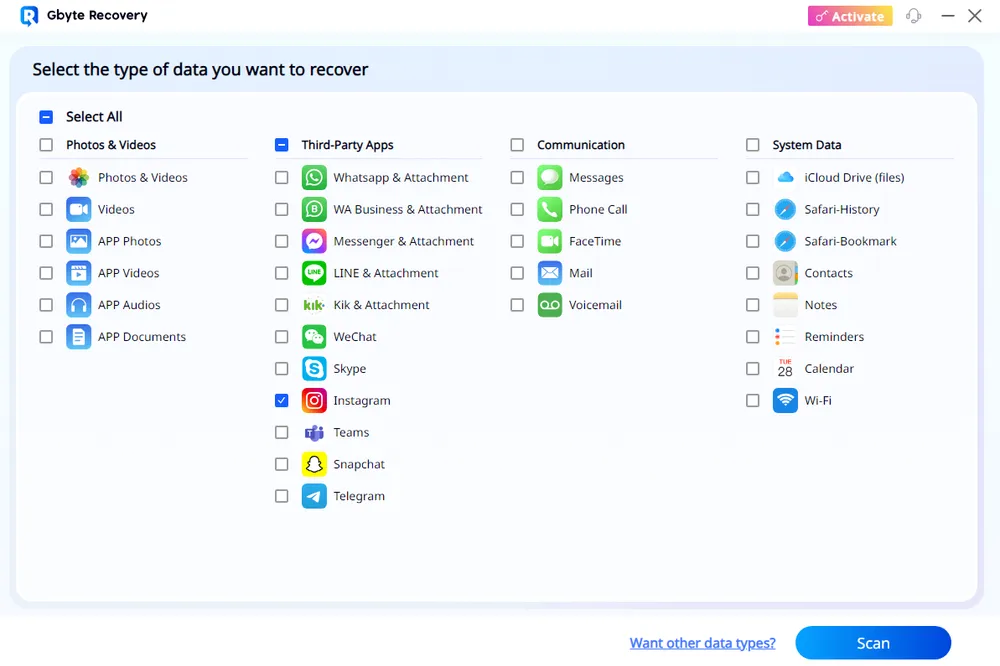Click the APP Documents icon

tap(78, 337)
